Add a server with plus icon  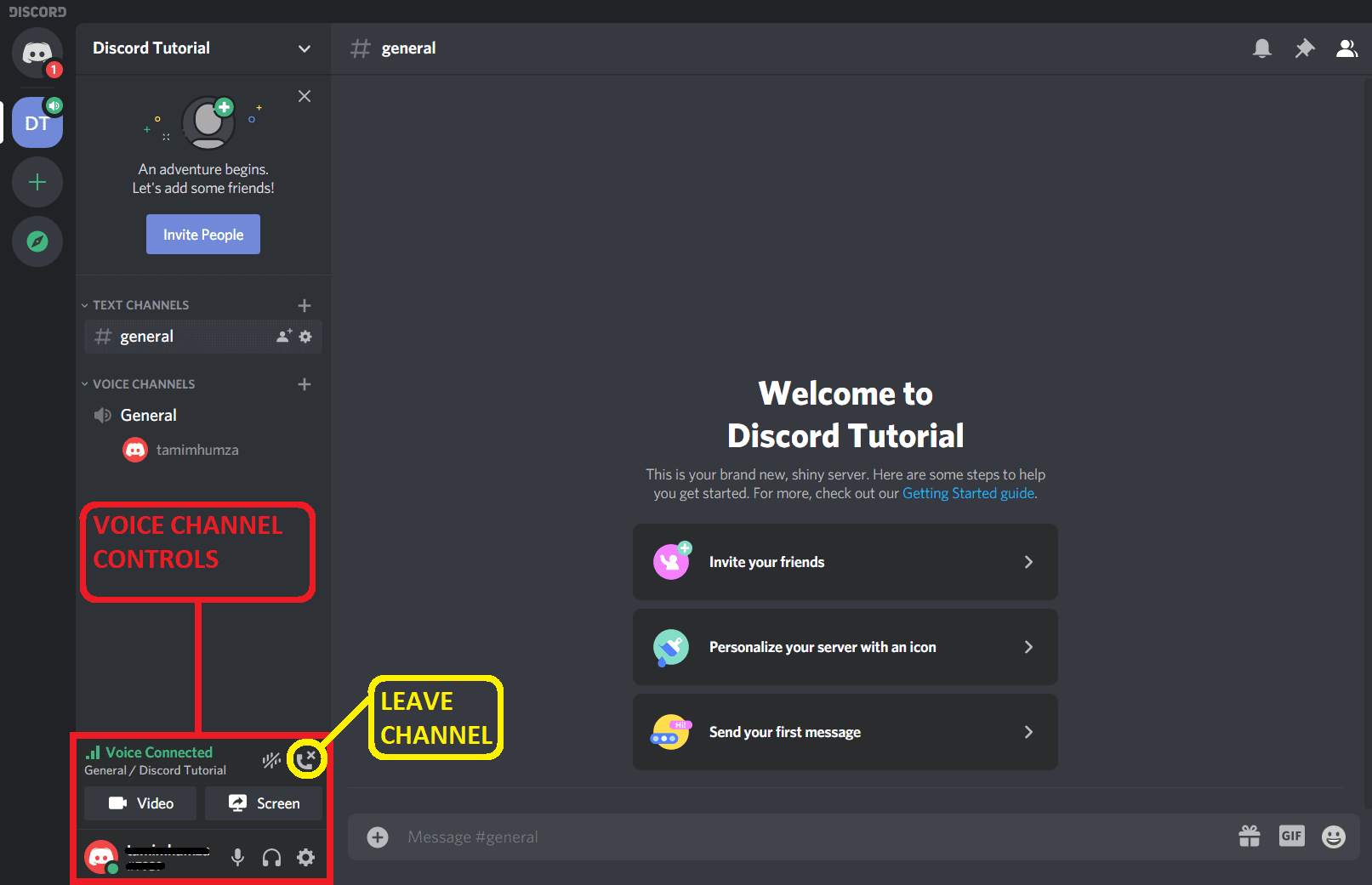point(37,182)
